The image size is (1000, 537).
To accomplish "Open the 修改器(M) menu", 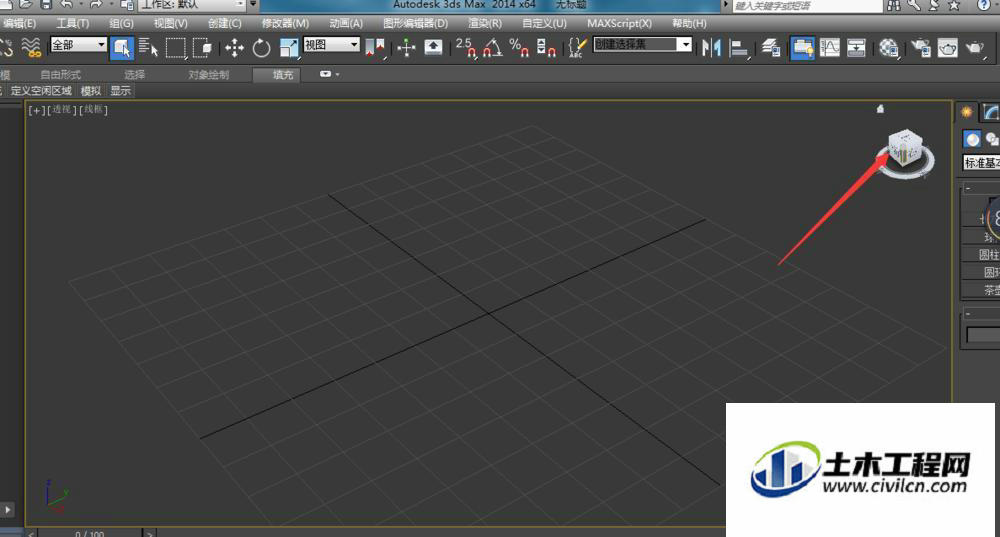I will 285,23.
